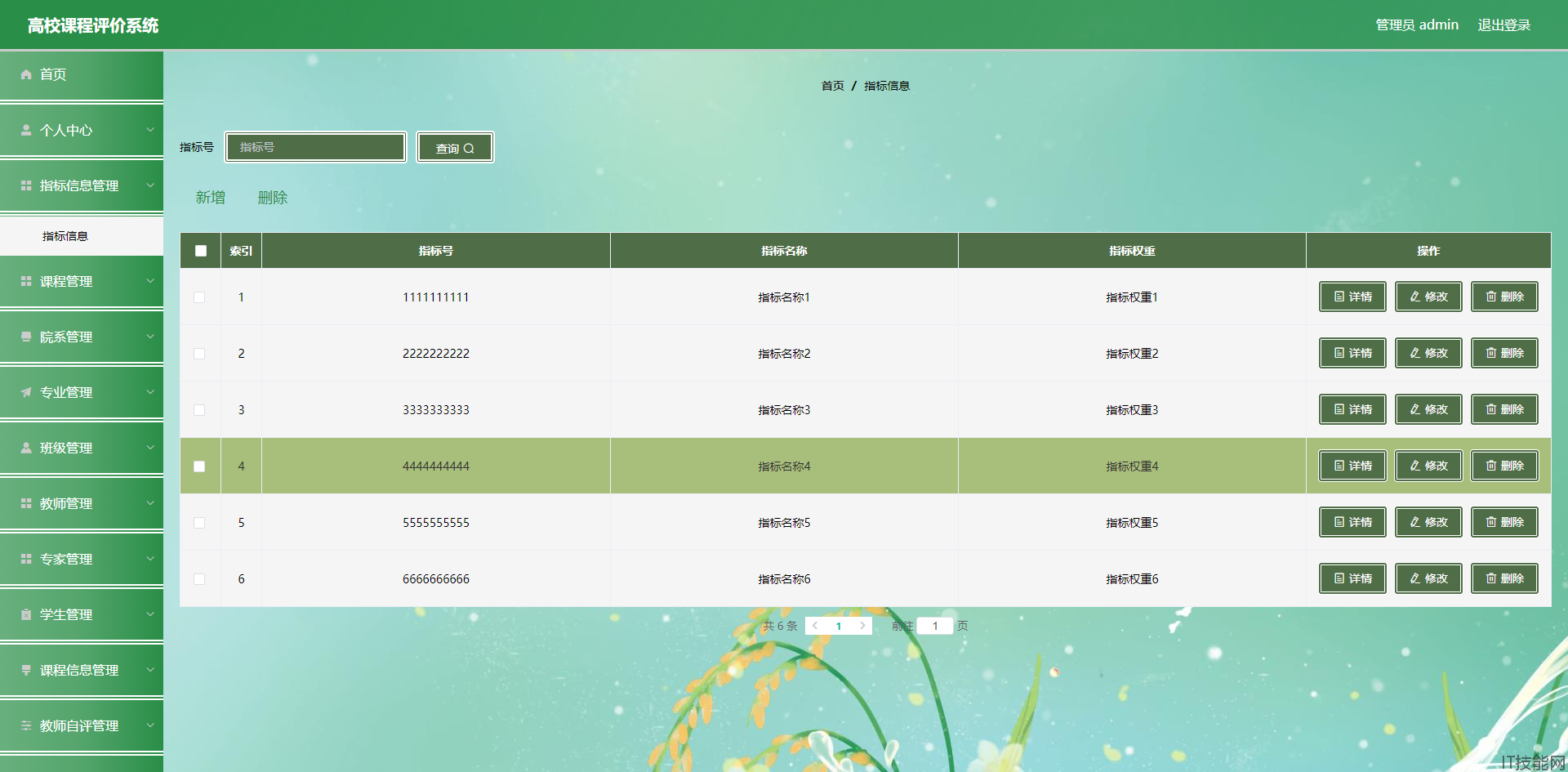Select 课程信息管理 in the sidebar
The height and width of the screenshot is (772, 1568).
tap(82, 670)
